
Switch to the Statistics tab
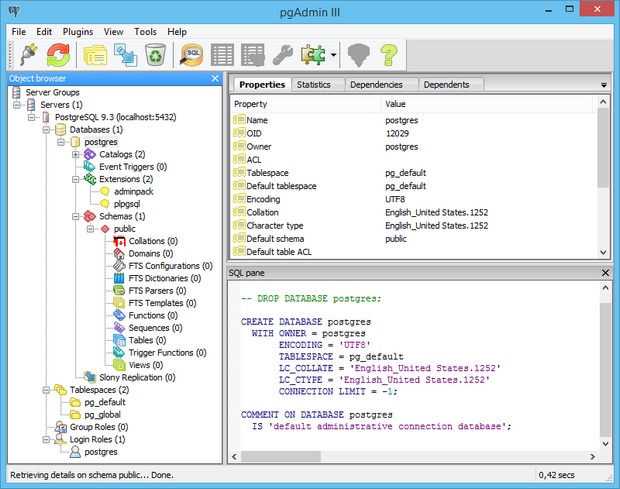coord(313,85)
